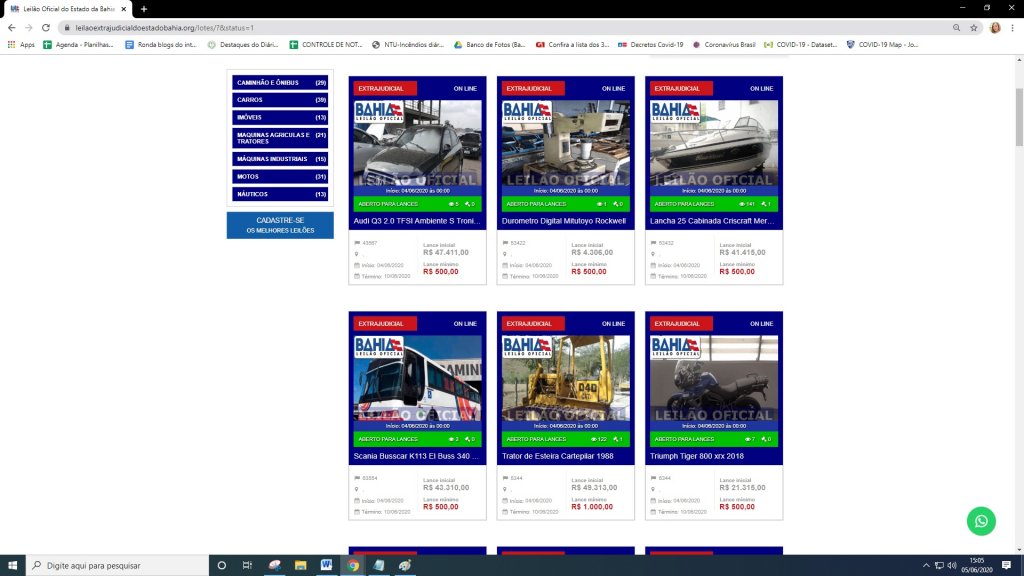Open File Explorer from taskbar
Screen dimensions: 1024x576
click(x=300, y=566)
